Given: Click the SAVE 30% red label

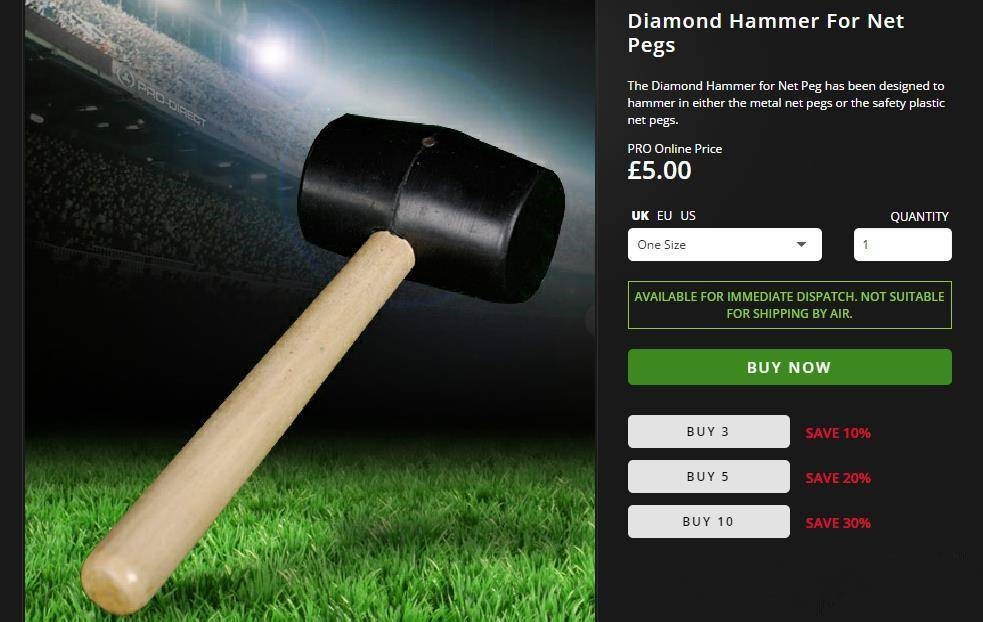Looking at the screenshot, I should coord(838,523).
